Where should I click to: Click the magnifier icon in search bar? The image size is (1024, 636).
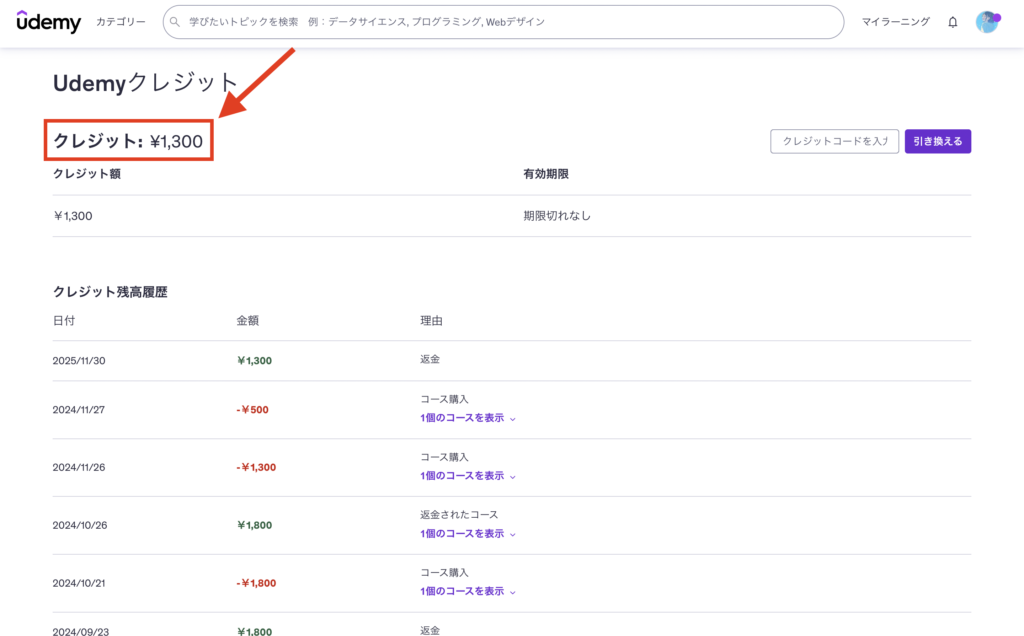(x=176, y=22)
